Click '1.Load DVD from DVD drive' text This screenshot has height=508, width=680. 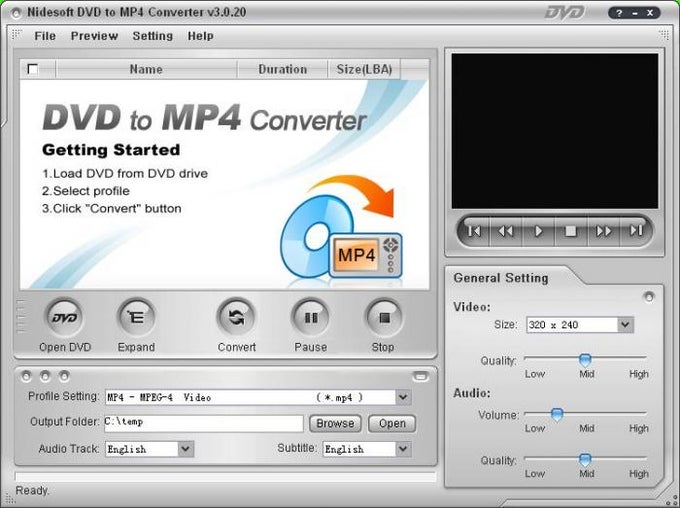[125, 174]
